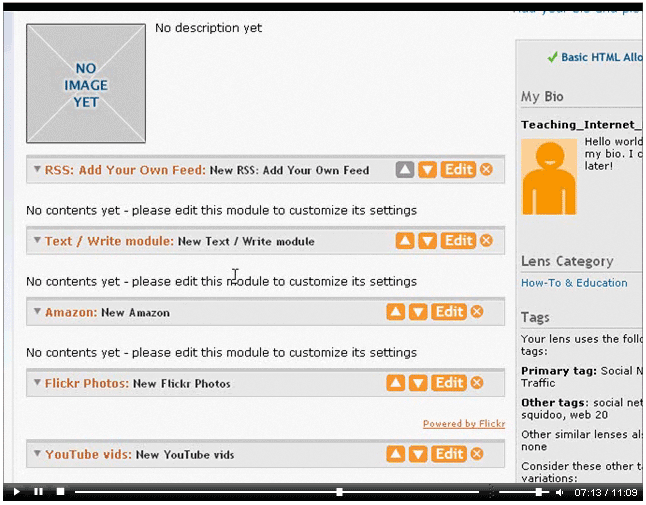Pause the video playback
Image resolution: width=646 pixels, height=505 pixels.
[x=39, y=492]
